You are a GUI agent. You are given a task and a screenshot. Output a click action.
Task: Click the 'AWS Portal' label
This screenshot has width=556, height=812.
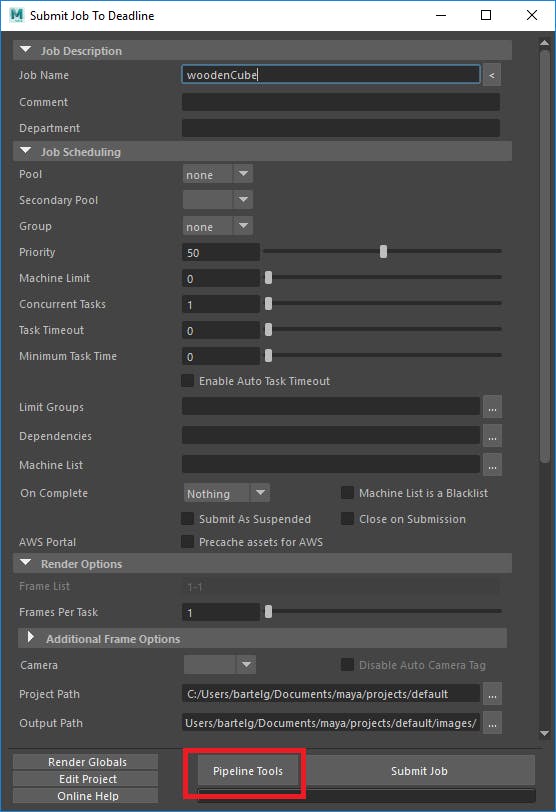click(48, 542)
